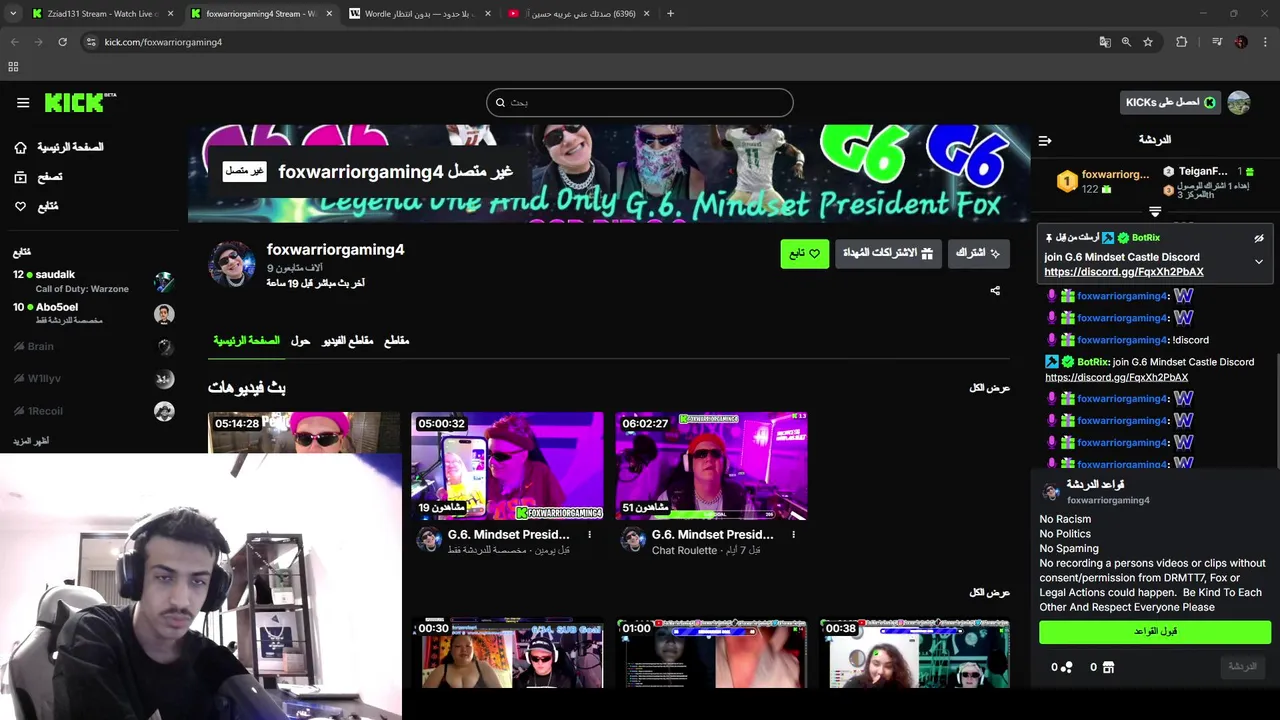This screenshot has height=720, width=1280.
Task: Open the Following sidebar item
Action: (36, 206)
